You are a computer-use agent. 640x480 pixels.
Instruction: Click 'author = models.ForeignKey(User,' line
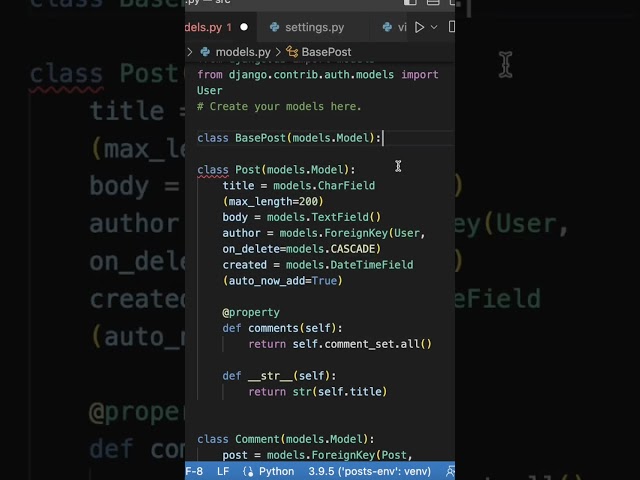point(324,233)
